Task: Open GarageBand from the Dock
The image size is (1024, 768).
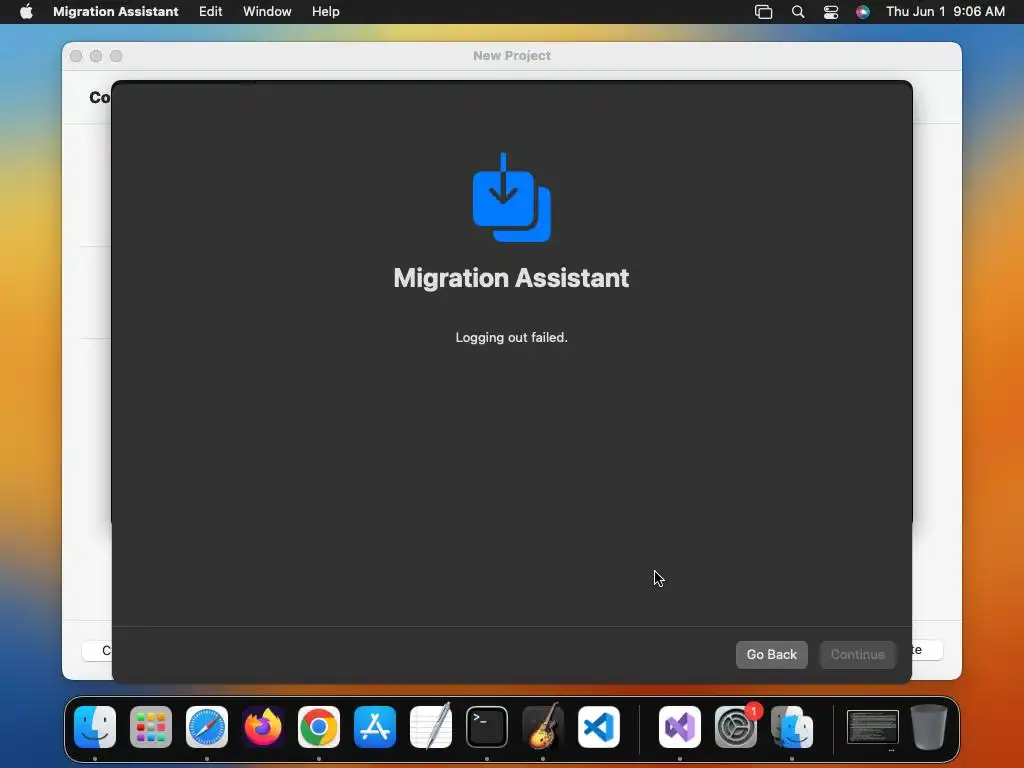Action: pyautogui.click(x=543, y=727)
